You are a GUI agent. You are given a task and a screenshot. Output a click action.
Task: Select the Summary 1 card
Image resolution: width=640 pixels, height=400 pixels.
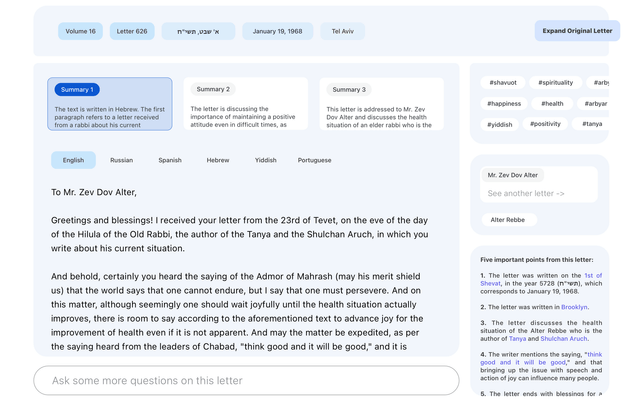click(x=110, y=104)
